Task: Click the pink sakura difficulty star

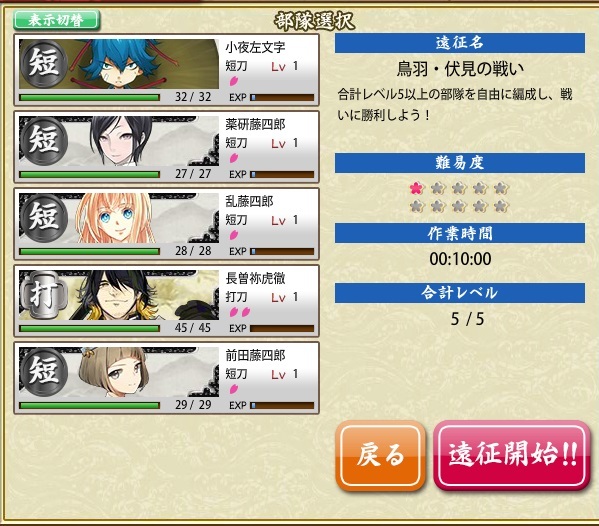Action: pyautogui.click(x=416, y=188)
